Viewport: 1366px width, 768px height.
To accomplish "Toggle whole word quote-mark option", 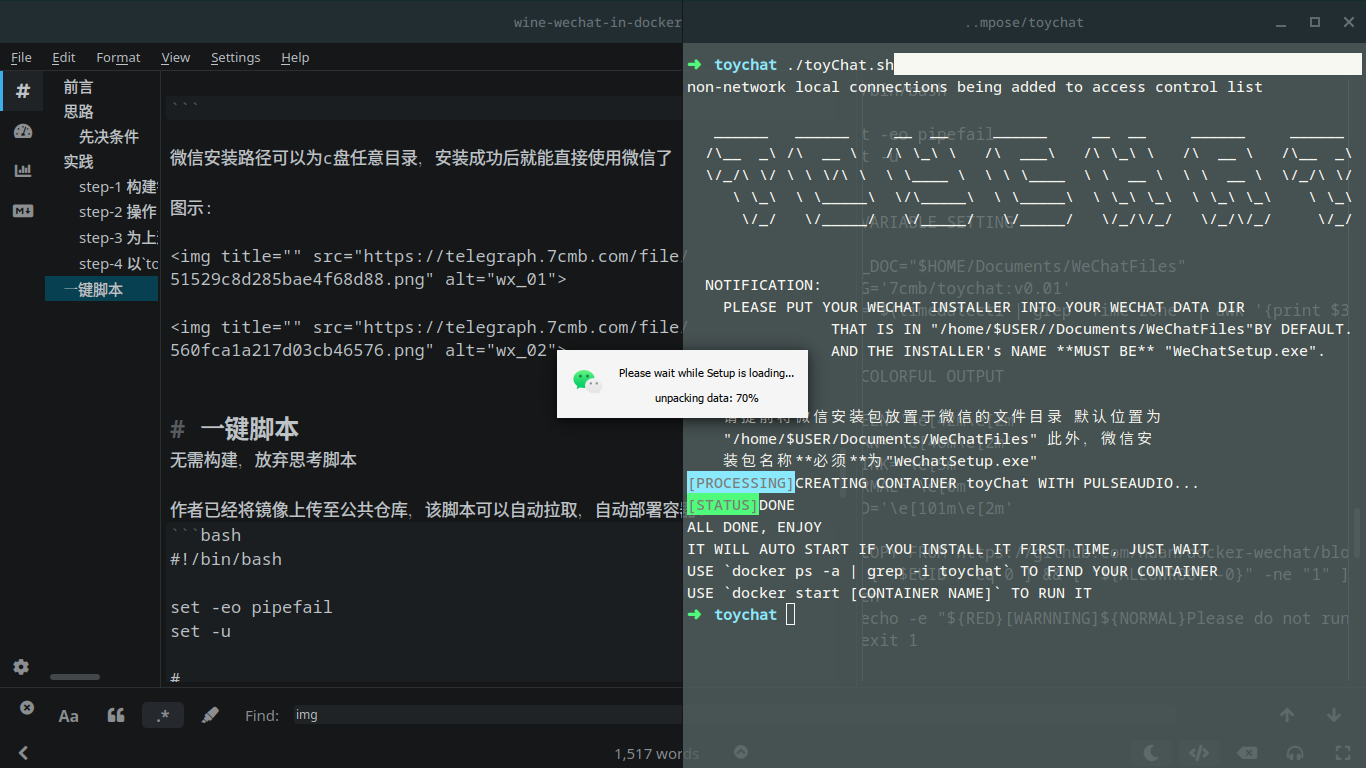I will click(x=116, y=715).
